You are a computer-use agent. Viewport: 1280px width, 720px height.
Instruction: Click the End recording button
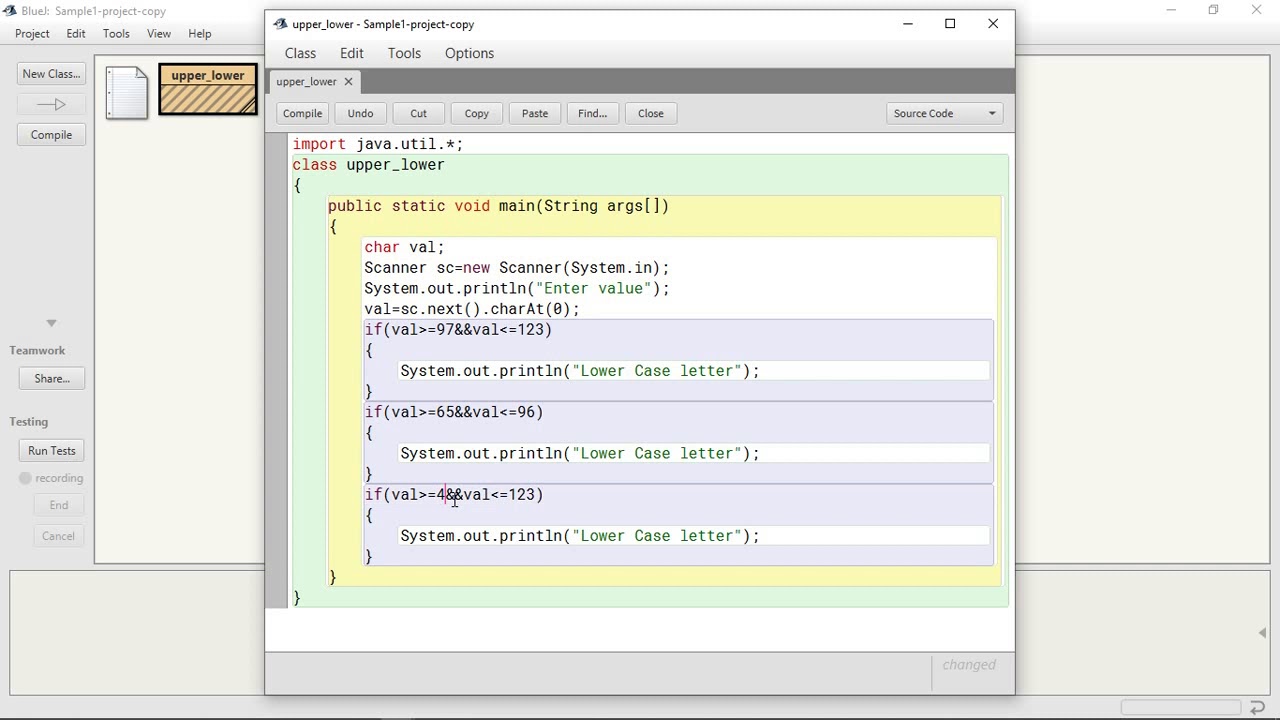[58, 505]
